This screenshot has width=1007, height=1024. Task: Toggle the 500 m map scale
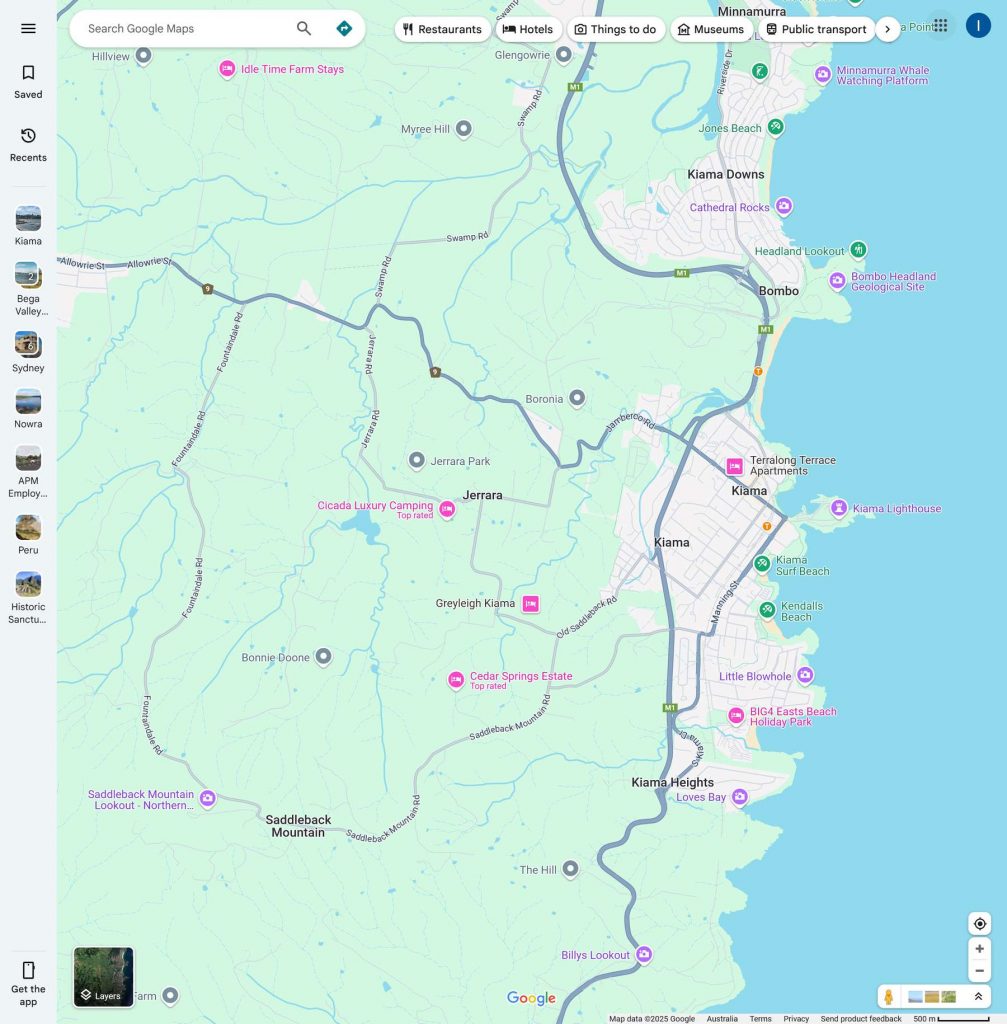(951, 1018)
